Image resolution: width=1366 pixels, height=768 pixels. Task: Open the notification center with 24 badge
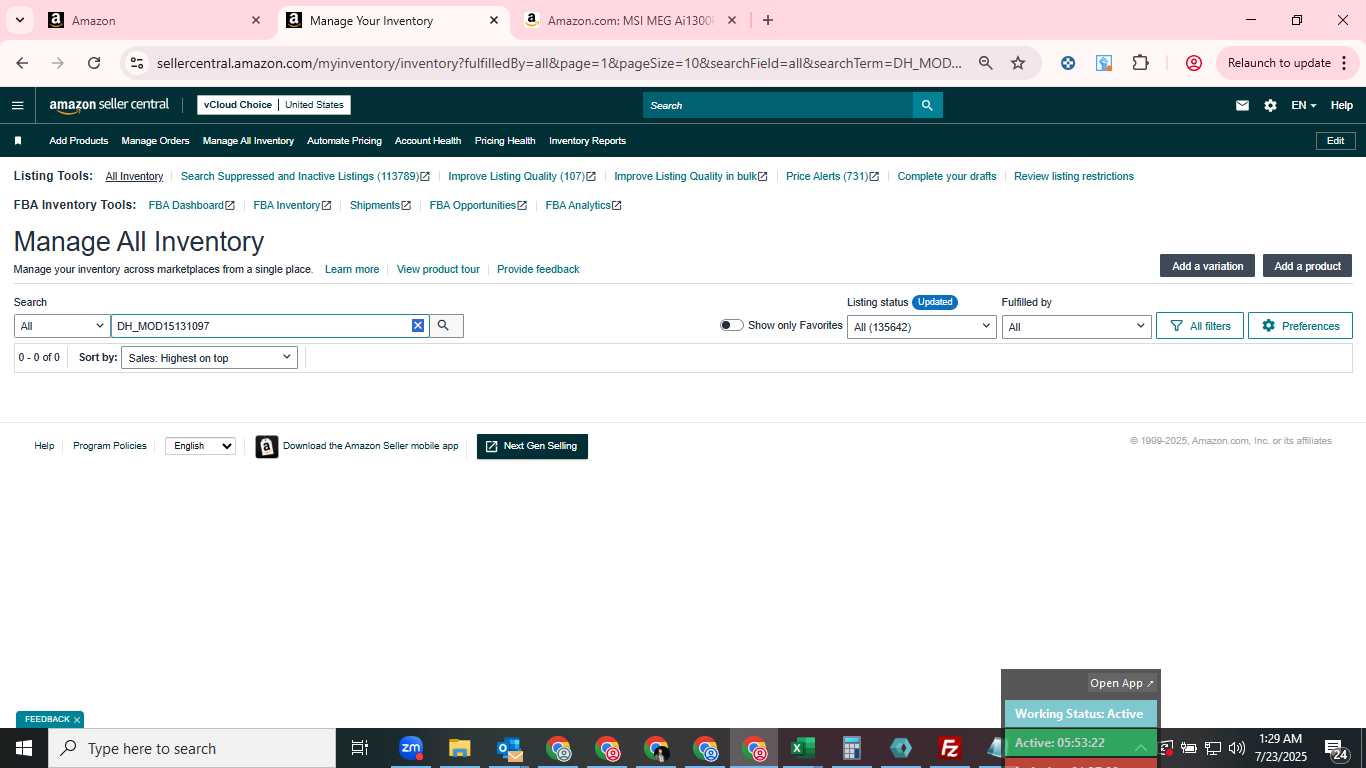1336,749
